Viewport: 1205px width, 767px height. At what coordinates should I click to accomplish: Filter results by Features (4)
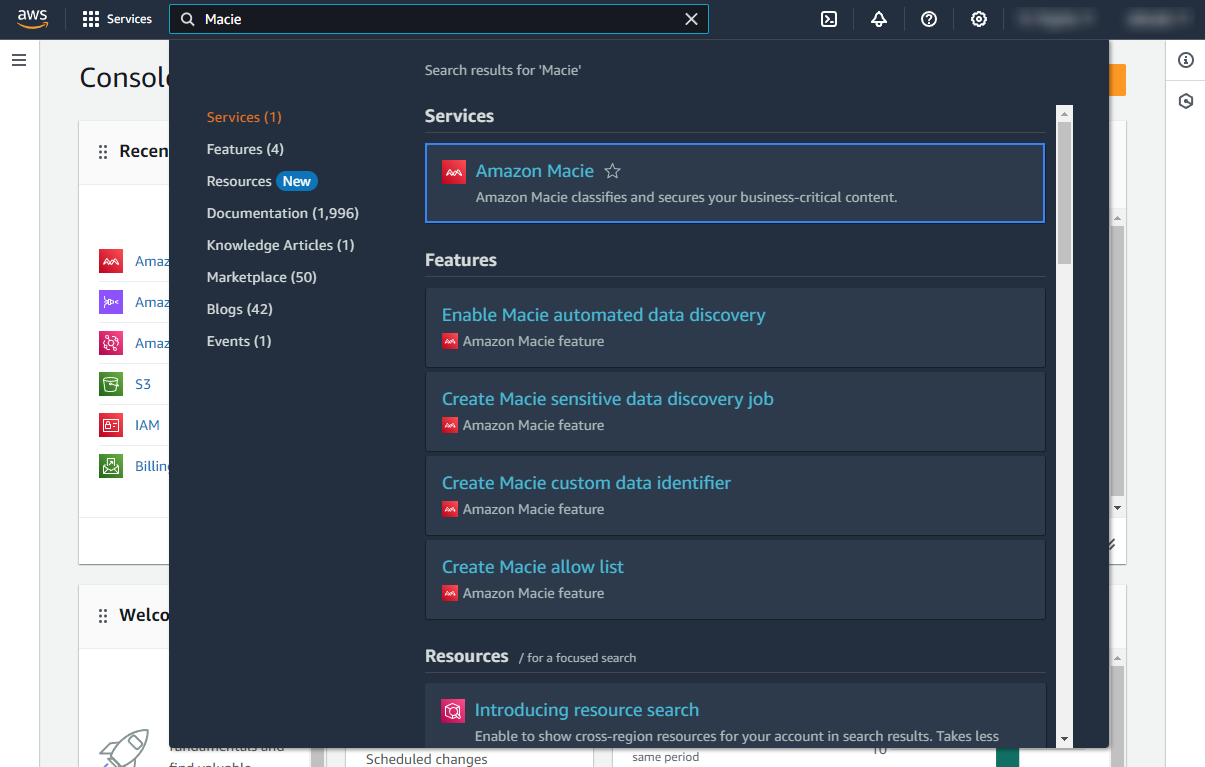[245, 149]
